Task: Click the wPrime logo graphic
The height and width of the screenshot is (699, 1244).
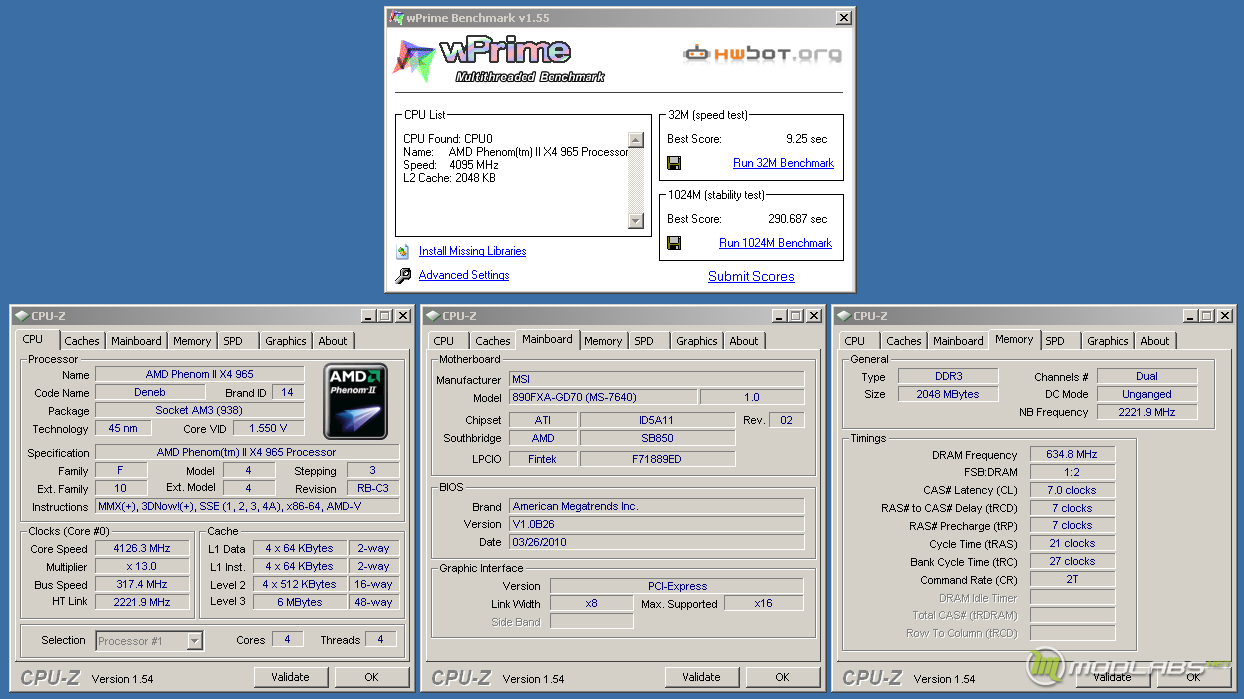Action: tap(500, 59)
